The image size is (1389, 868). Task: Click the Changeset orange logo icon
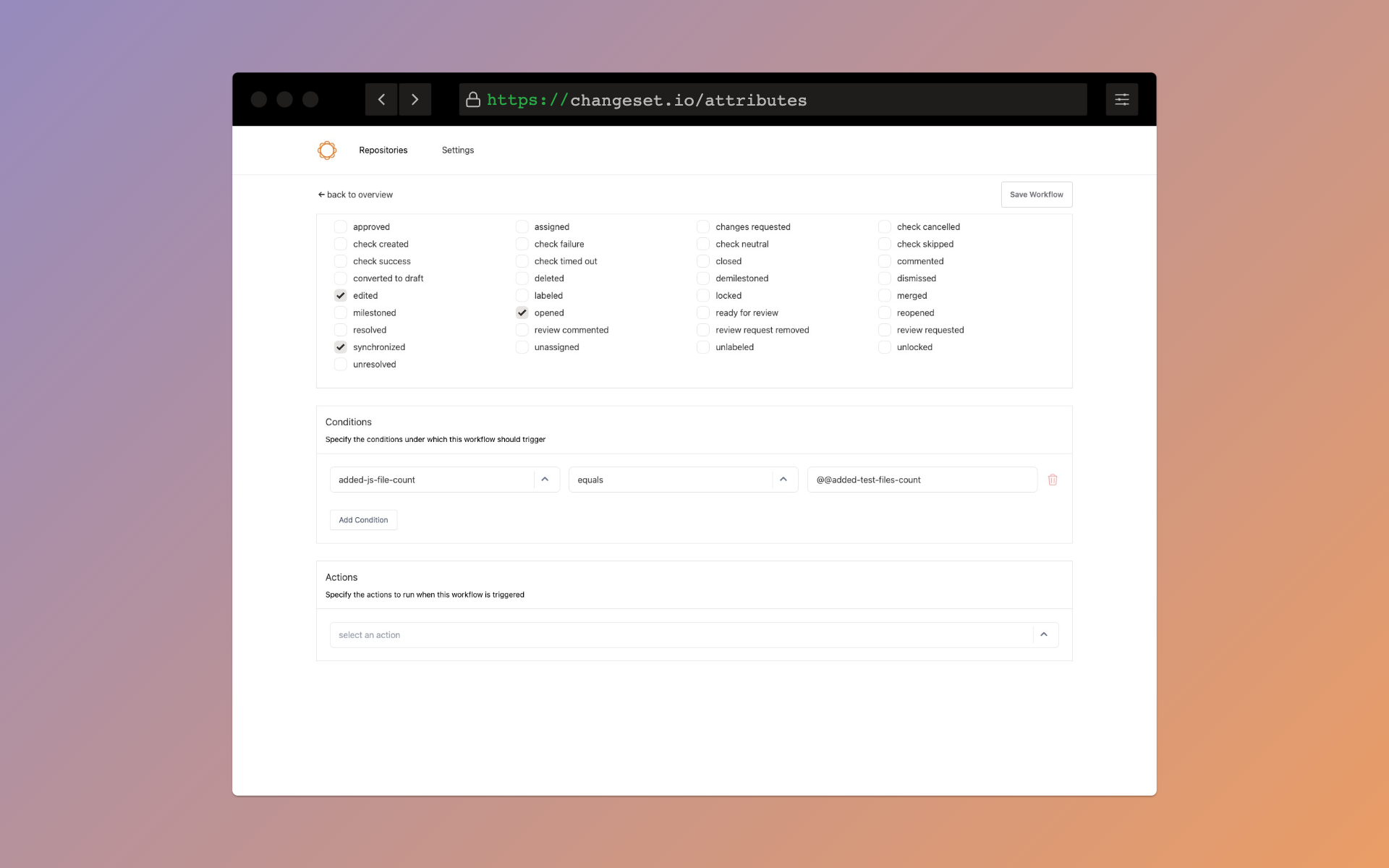coord(326,150)
